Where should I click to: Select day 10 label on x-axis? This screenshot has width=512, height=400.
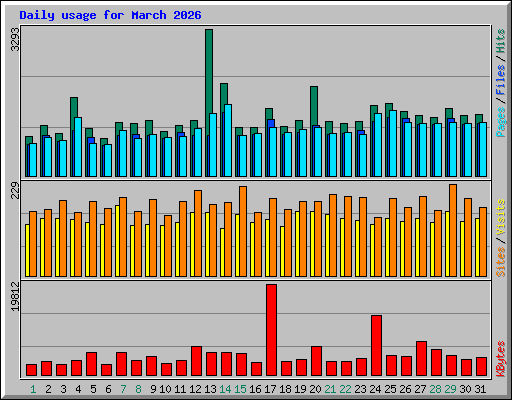(165, 389)
